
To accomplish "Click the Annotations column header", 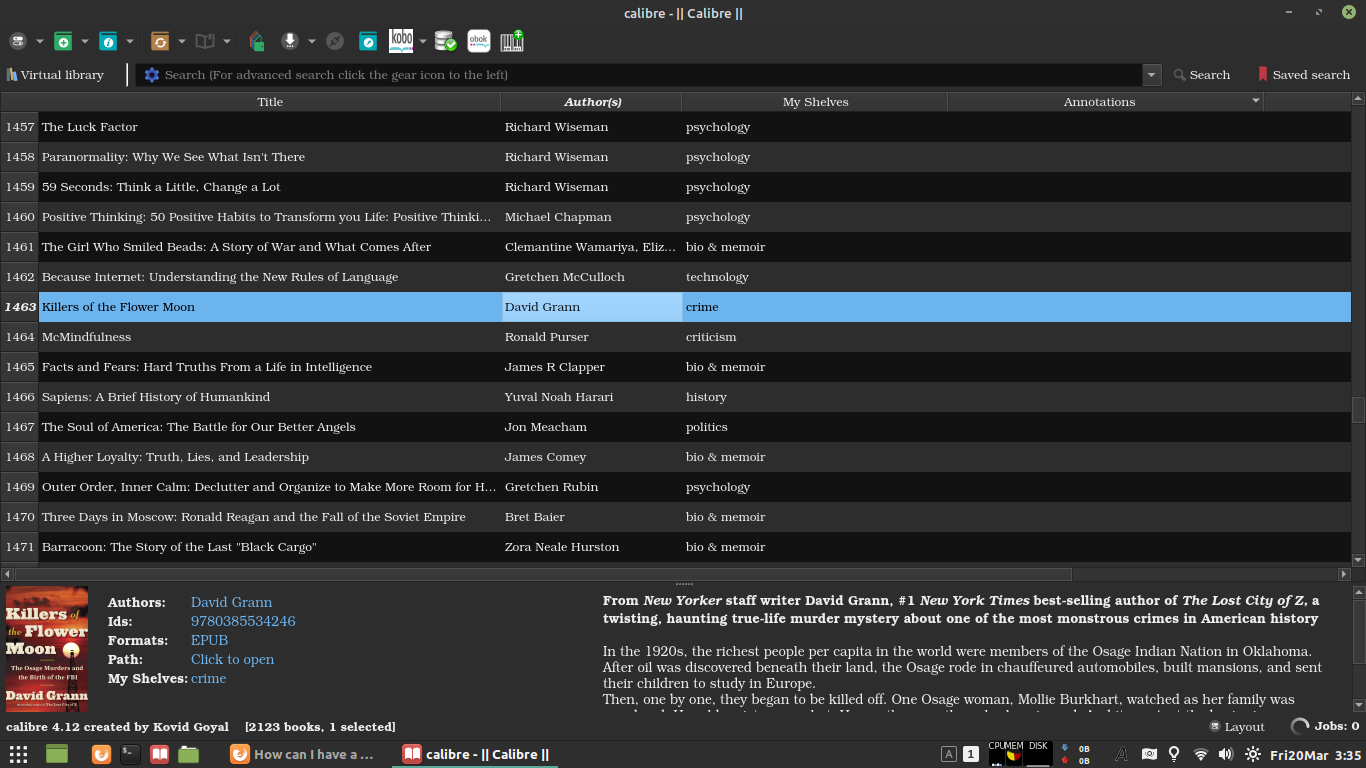I will tap(1105, 102).
